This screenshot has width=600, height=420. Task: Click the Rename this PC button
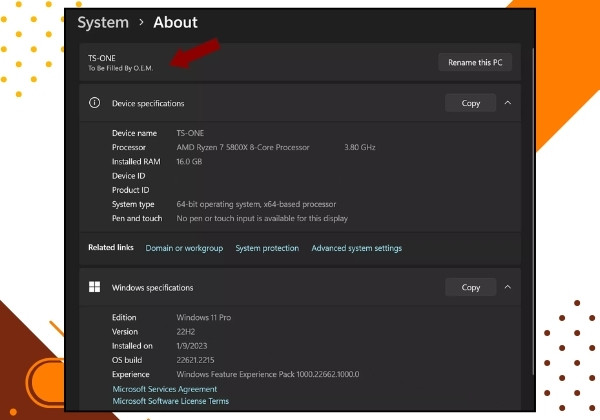tap(475, 62)
